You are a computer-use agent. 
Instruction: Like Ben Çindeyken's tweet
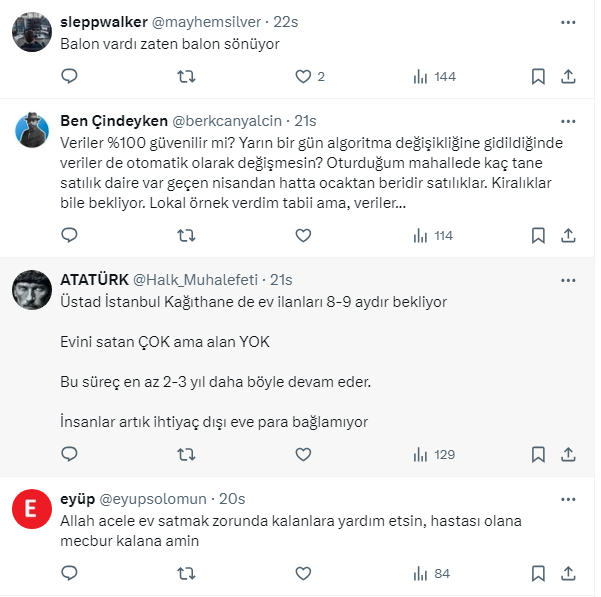304,235
